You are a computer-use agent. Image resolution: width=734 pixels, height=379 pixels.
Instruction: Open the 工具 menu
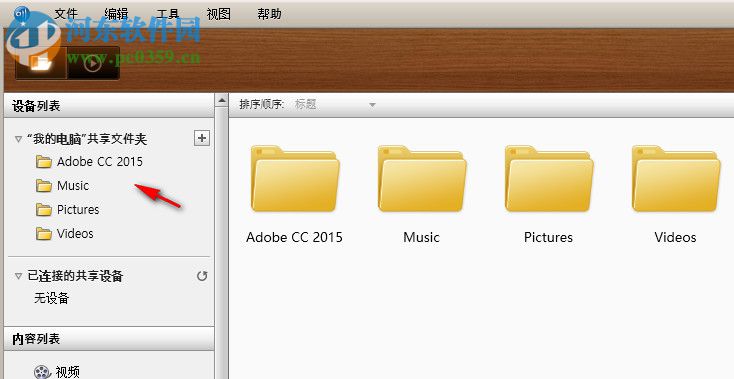pos(168,14)
